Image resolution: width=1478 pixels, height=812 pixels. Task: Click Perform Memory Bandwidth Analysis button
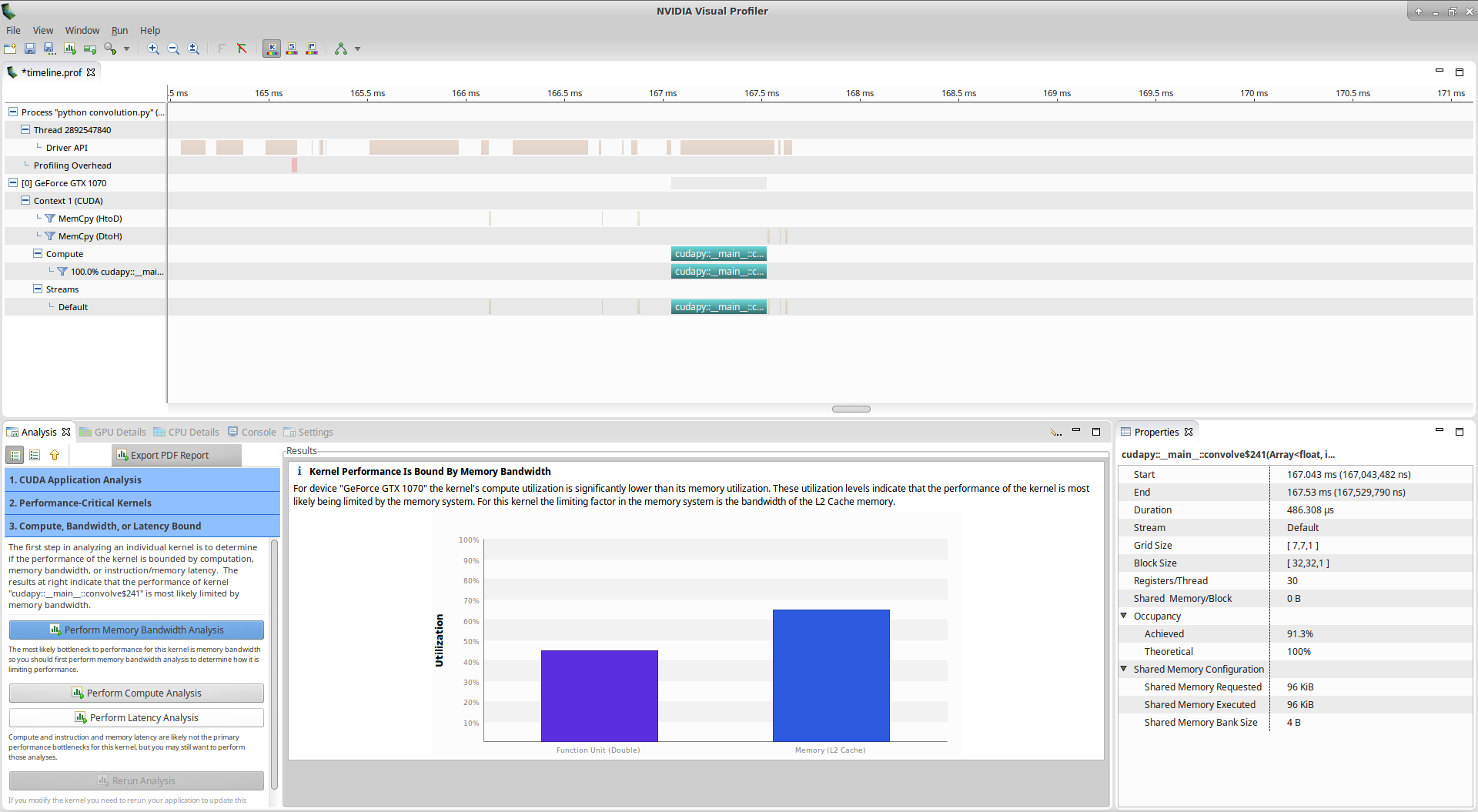click(x=136, y=630)
